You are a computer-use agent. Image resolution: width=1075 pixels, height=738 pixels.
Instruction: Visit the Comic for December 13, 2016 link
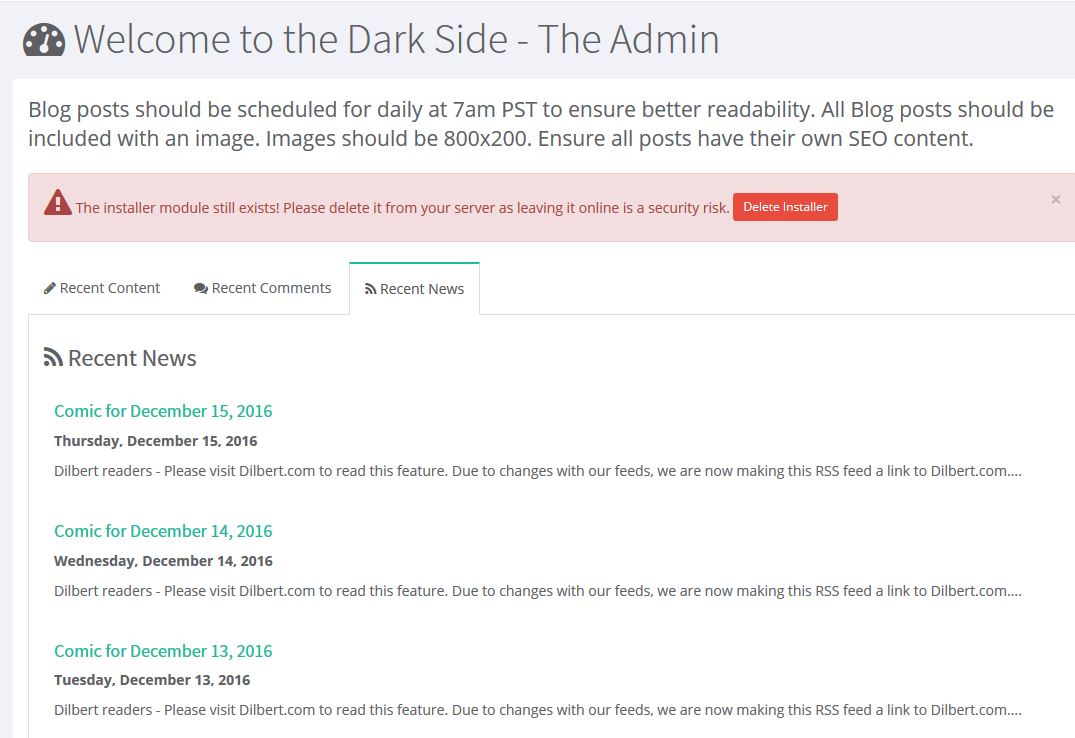click(x=163, y=651)
